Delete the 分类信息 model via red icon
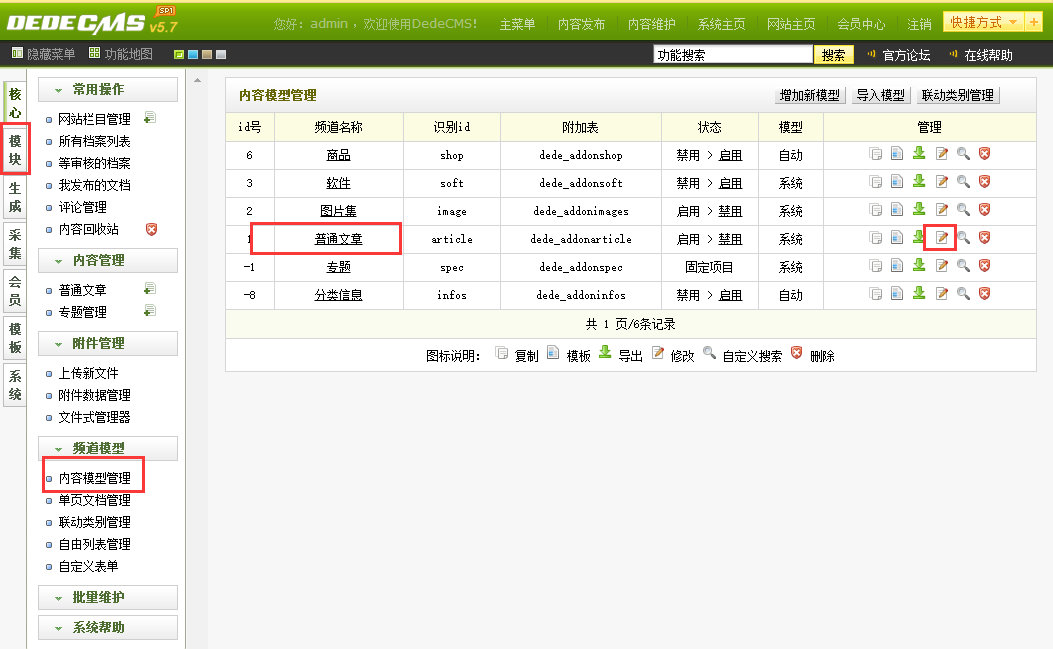Viewport: 1053px width, 649px height. coord(985,294)
